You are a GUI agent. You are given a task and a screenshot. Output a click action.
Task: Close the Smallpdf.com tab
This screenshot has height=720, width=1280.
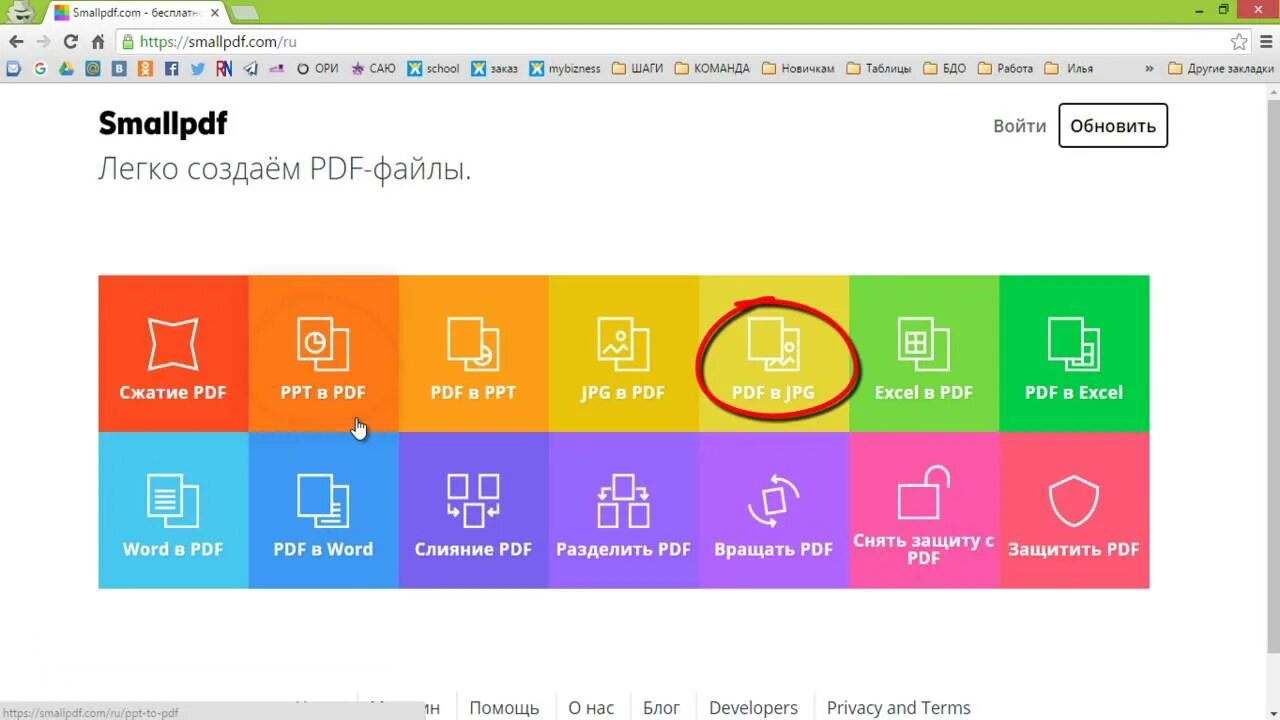tap(212, 13)
